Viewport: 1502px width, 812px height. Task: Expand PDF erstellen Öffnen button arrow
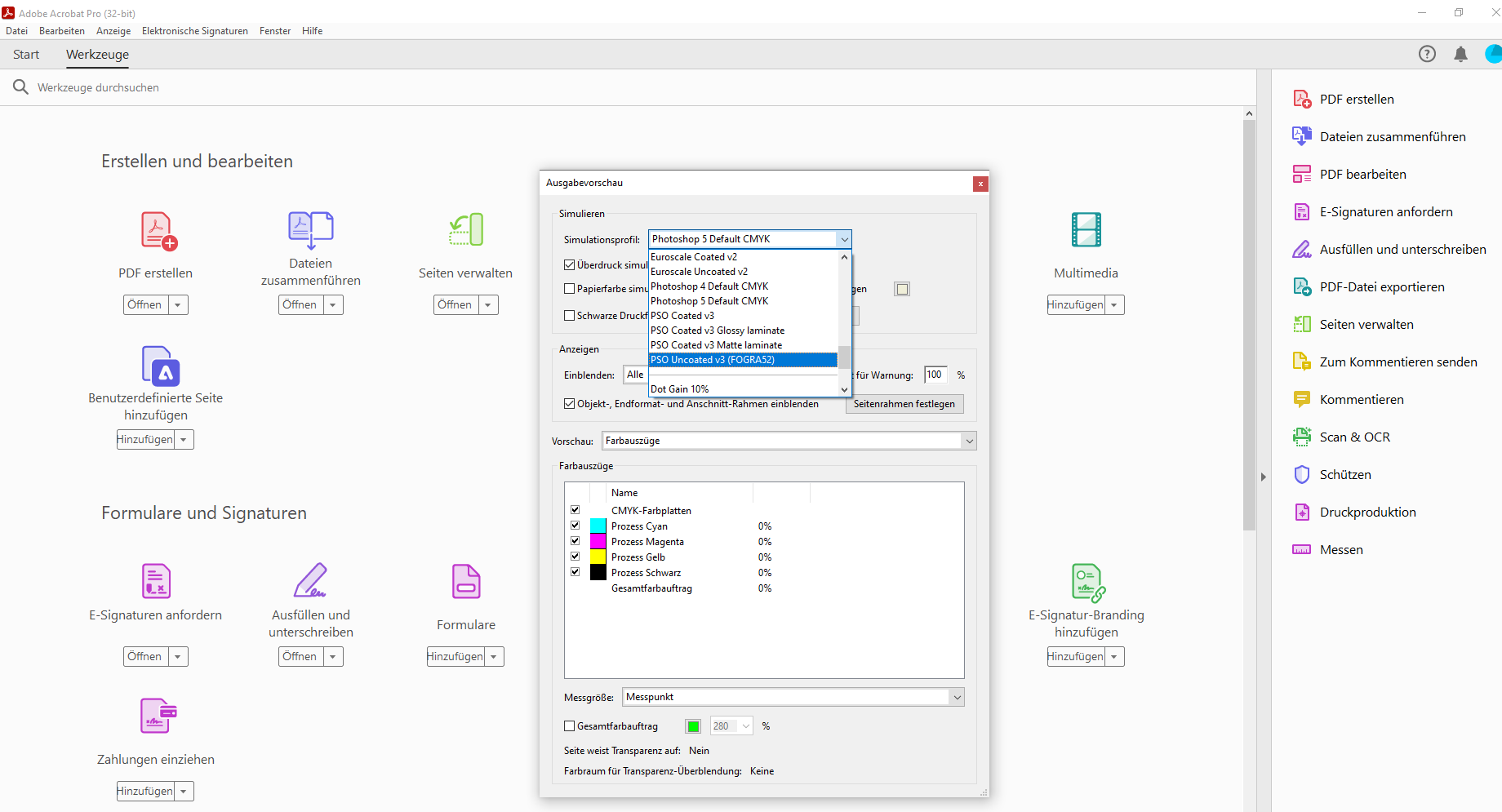tap(178, 305)
